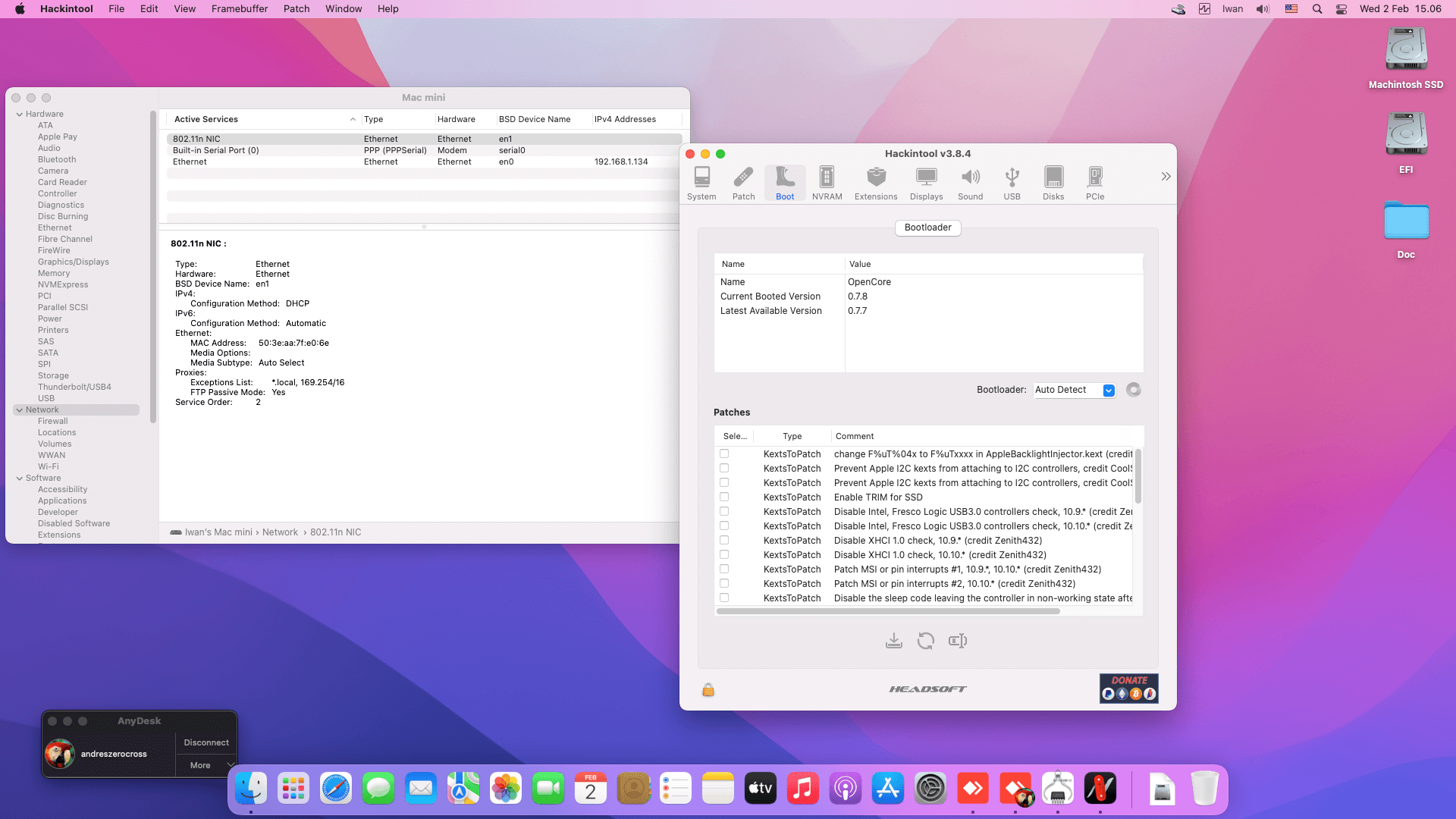Click the import/download icon below patches
1456x819 pixels.
click(x=893, y=641)
